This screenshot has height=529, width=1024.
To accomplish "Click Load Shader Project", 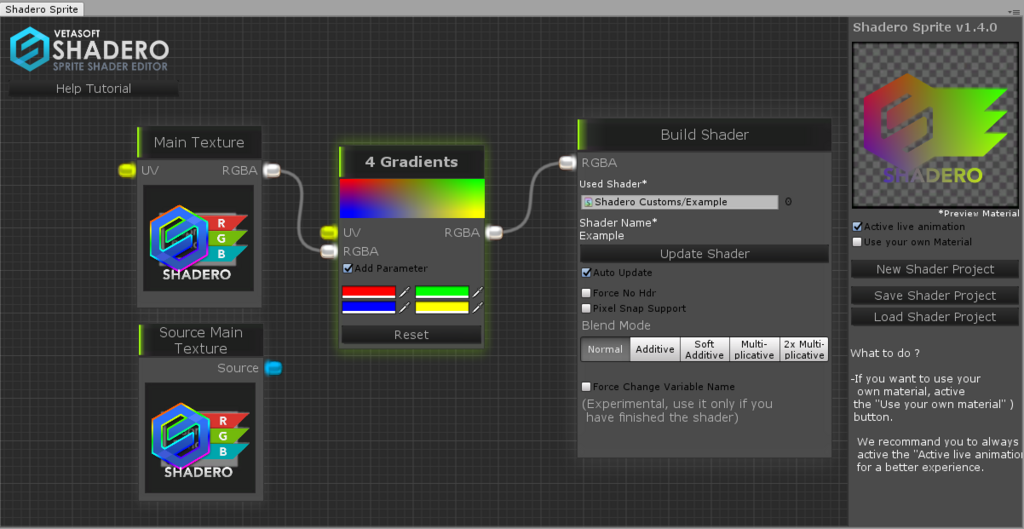I will (x=935, y=317).
